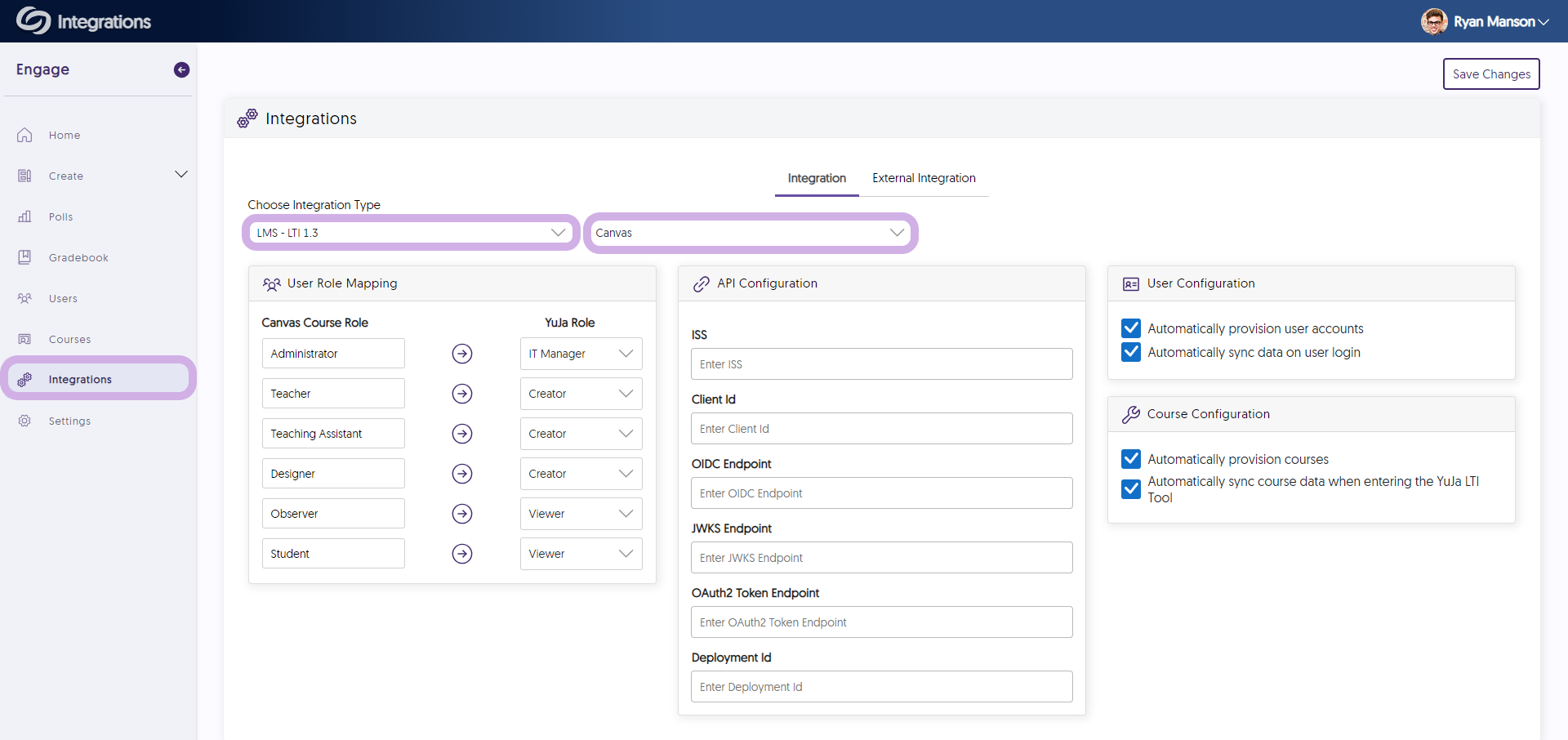Click the Courses icon in sidebar
The height and width of the screenshot is (740, 1568).
[24, 339]
